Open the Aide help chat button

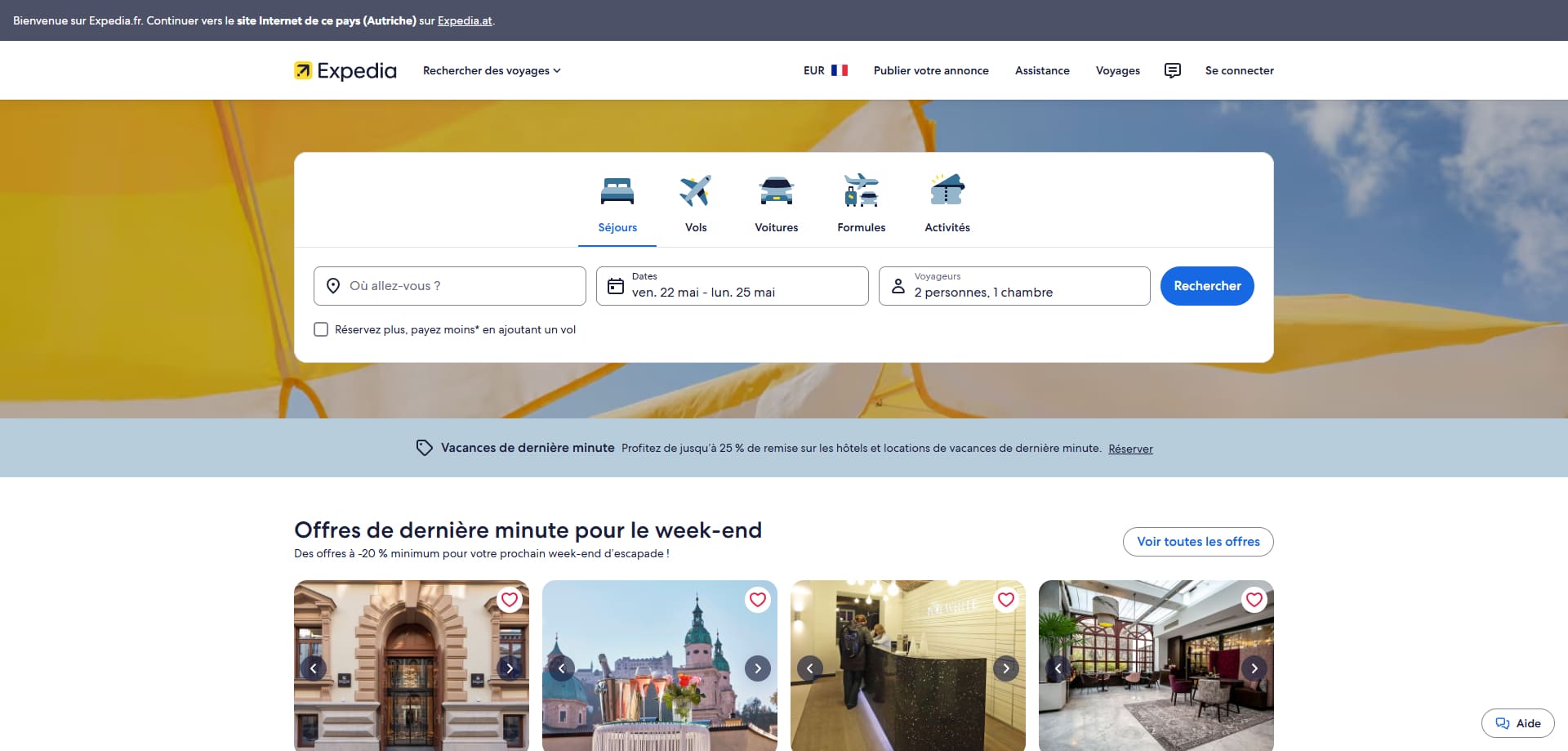1518,723
